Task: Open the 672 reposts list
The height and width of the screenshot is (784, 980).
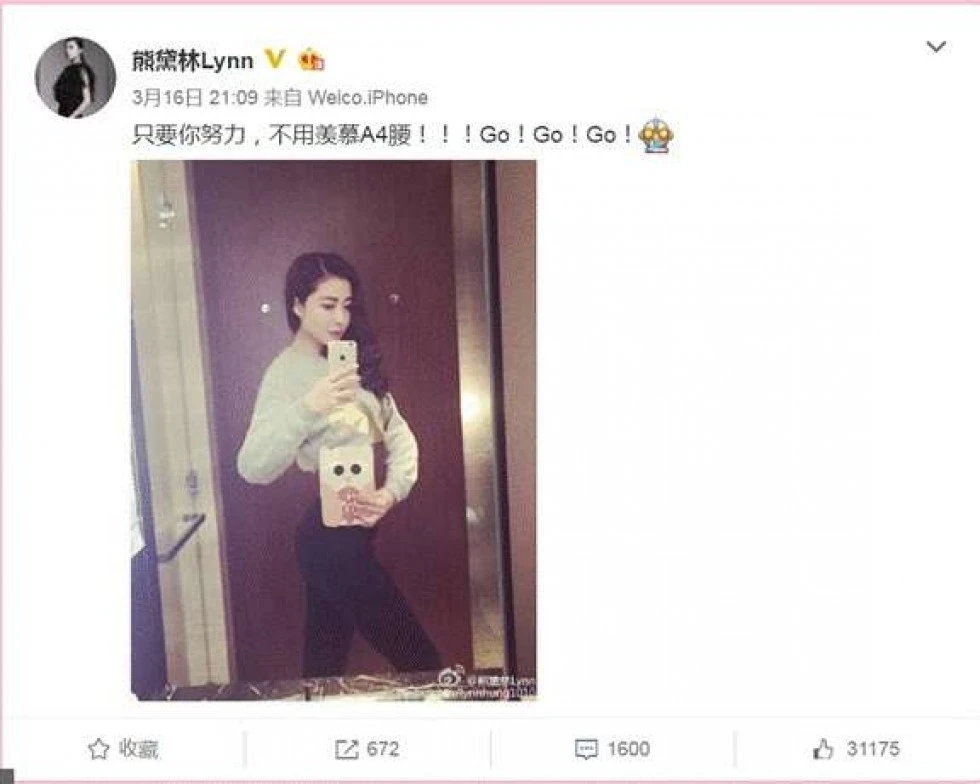Action: click(x=368, y=748)
